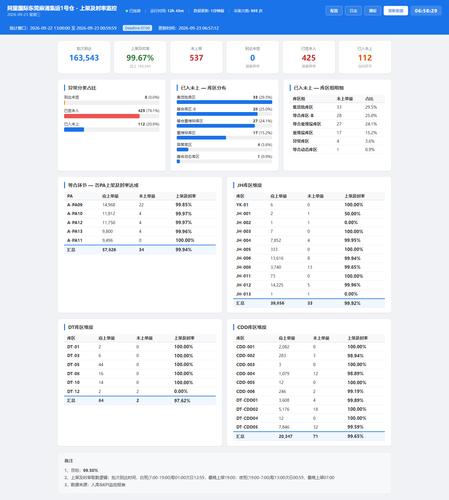Click the red 537 summary value
449x500 pixels.
(x=196, y=58)
